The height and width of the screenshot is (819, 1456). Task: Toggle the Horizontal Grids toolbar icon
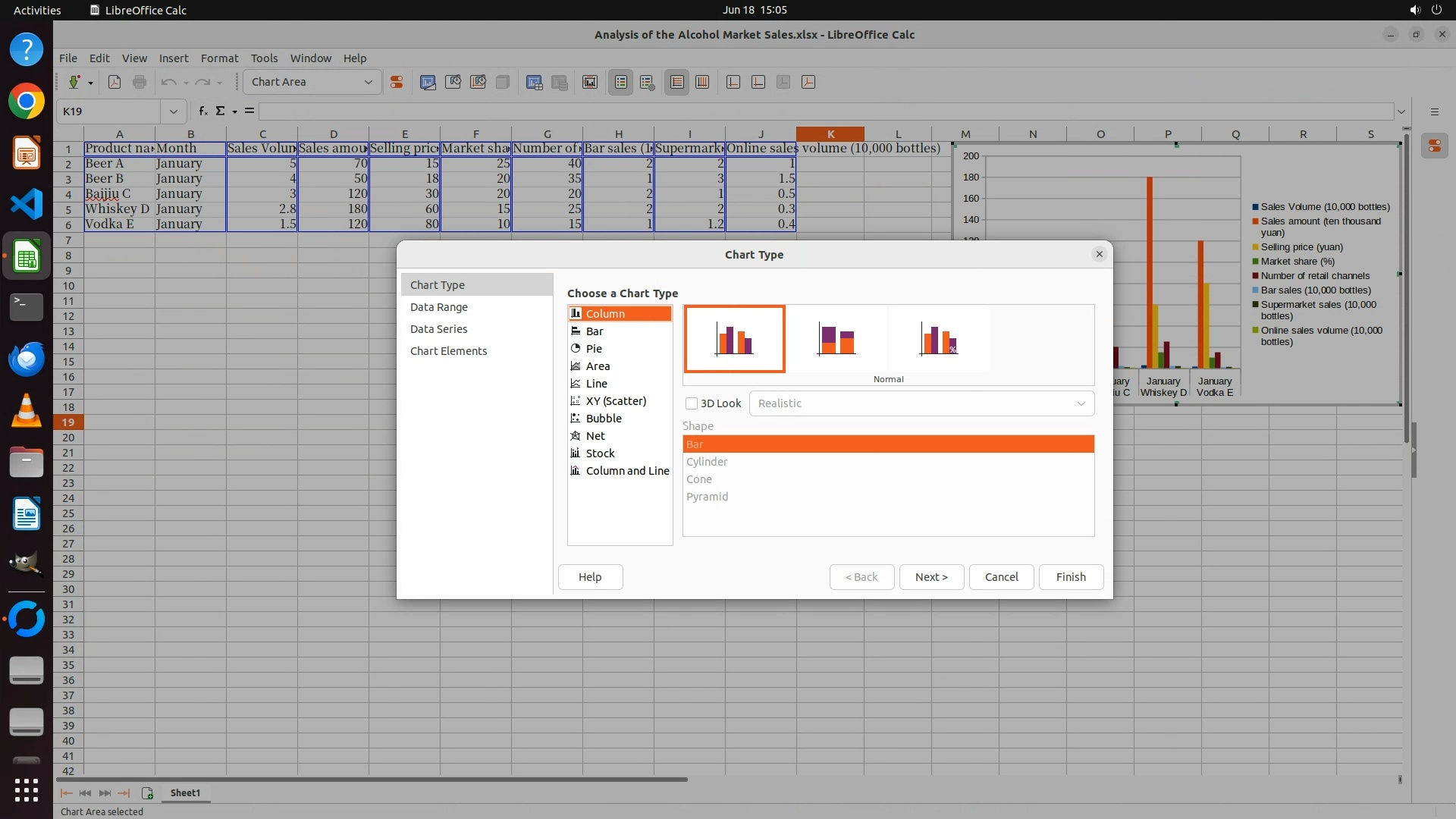point(677,82)
